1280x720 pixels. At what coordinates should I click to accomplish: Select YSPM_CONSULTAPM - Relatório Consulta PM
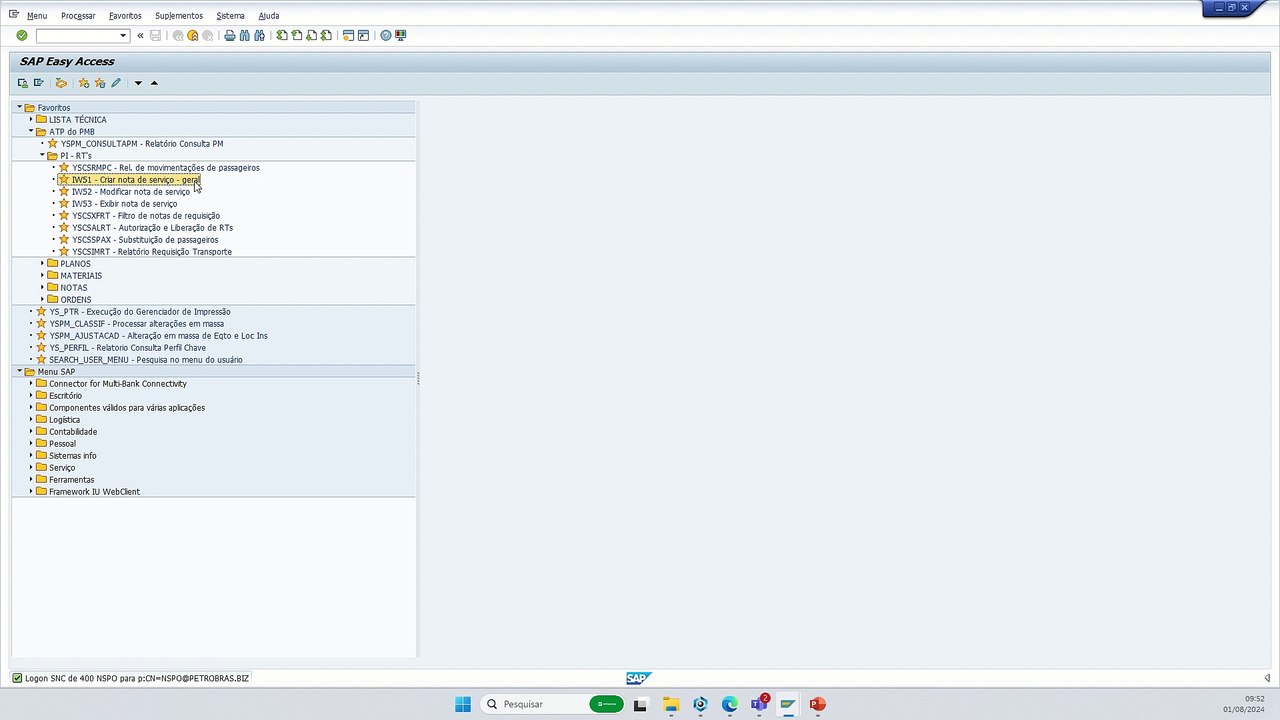point(142,144)
